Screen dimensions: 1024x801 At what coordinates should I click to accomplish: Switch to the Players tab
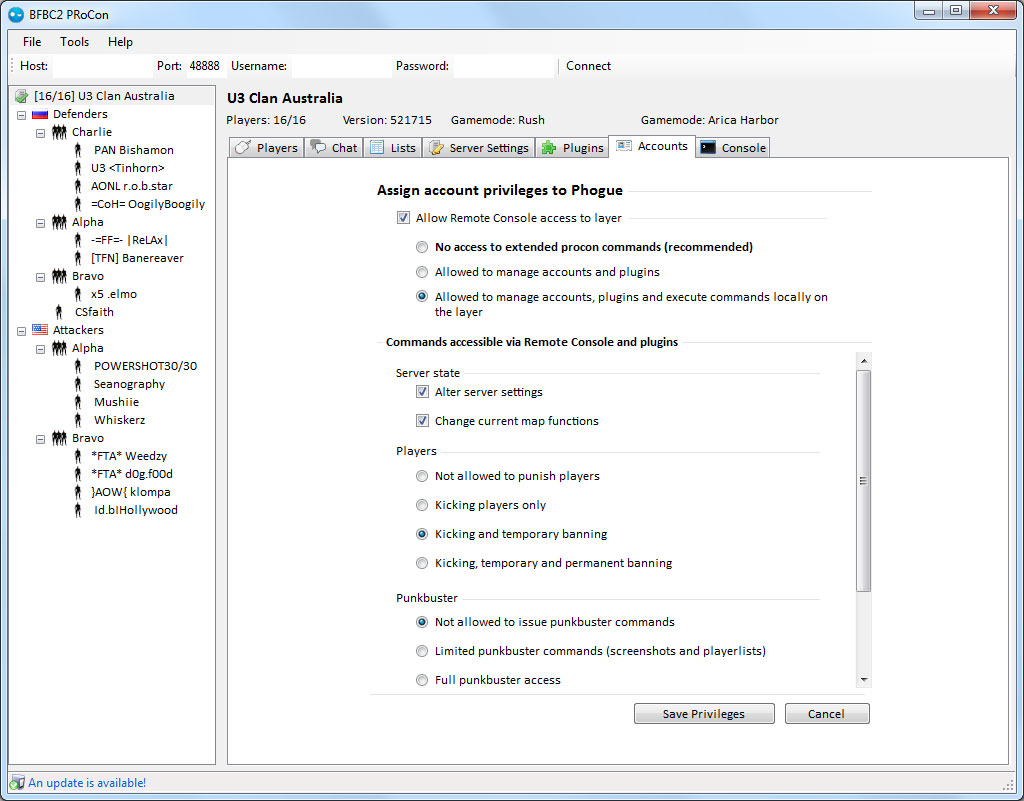tap(266, 148)
